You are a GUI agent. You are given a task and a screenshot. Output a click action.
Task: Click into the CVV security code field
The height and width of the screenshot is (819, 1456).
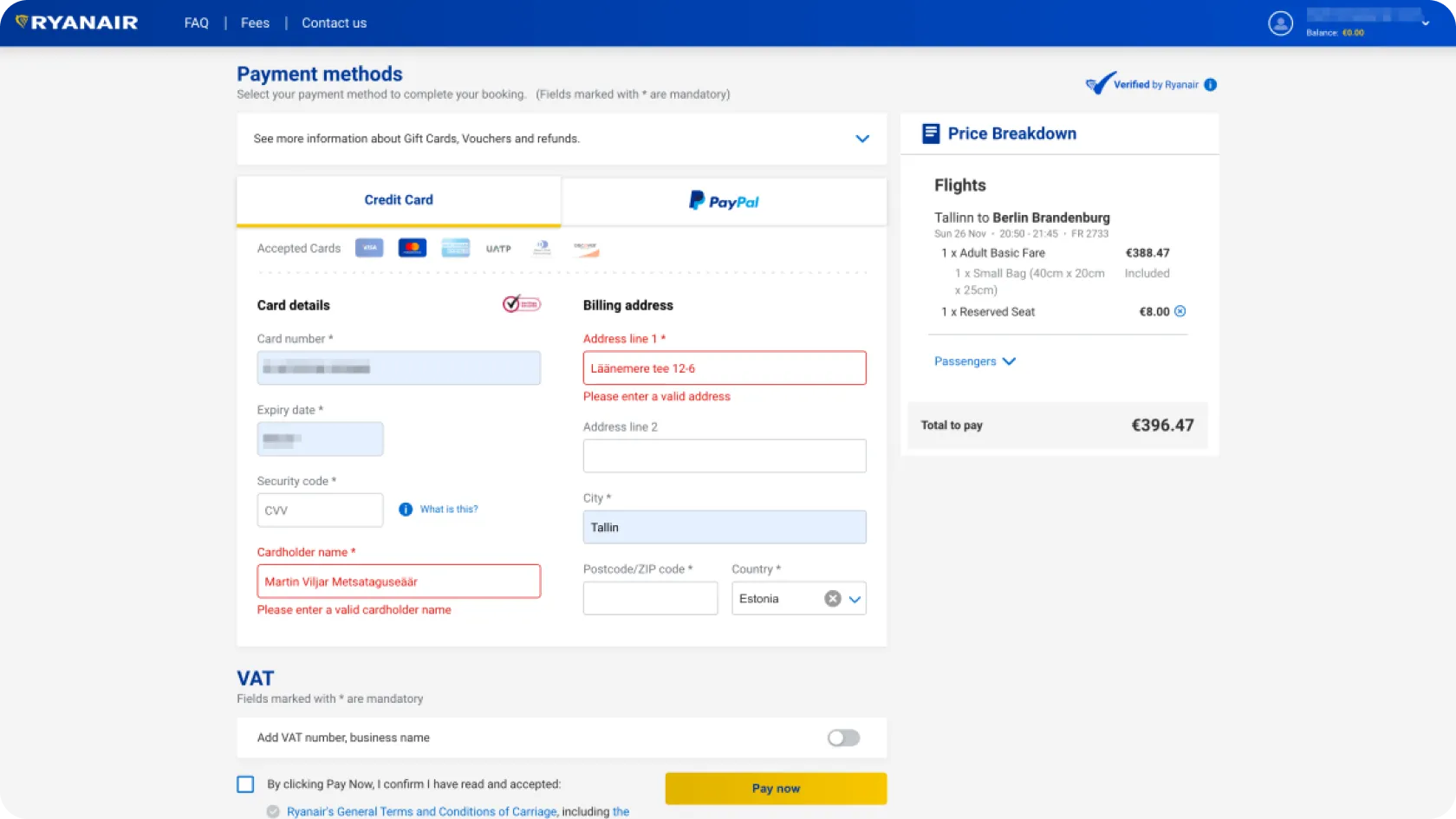(x=320, y=510)
